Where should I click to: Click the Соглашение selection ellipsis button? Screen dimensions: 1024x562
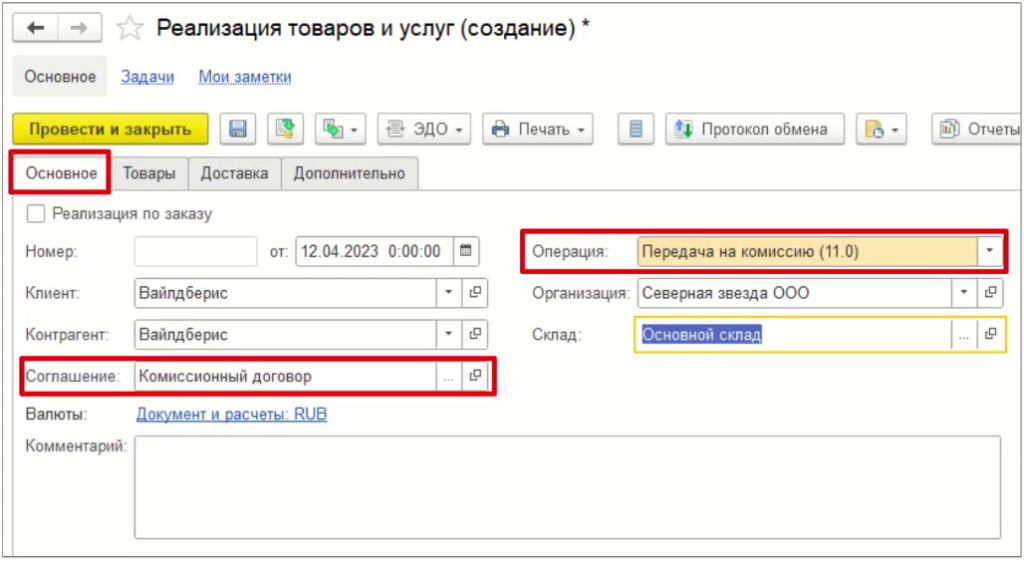(x=449, y=376)
